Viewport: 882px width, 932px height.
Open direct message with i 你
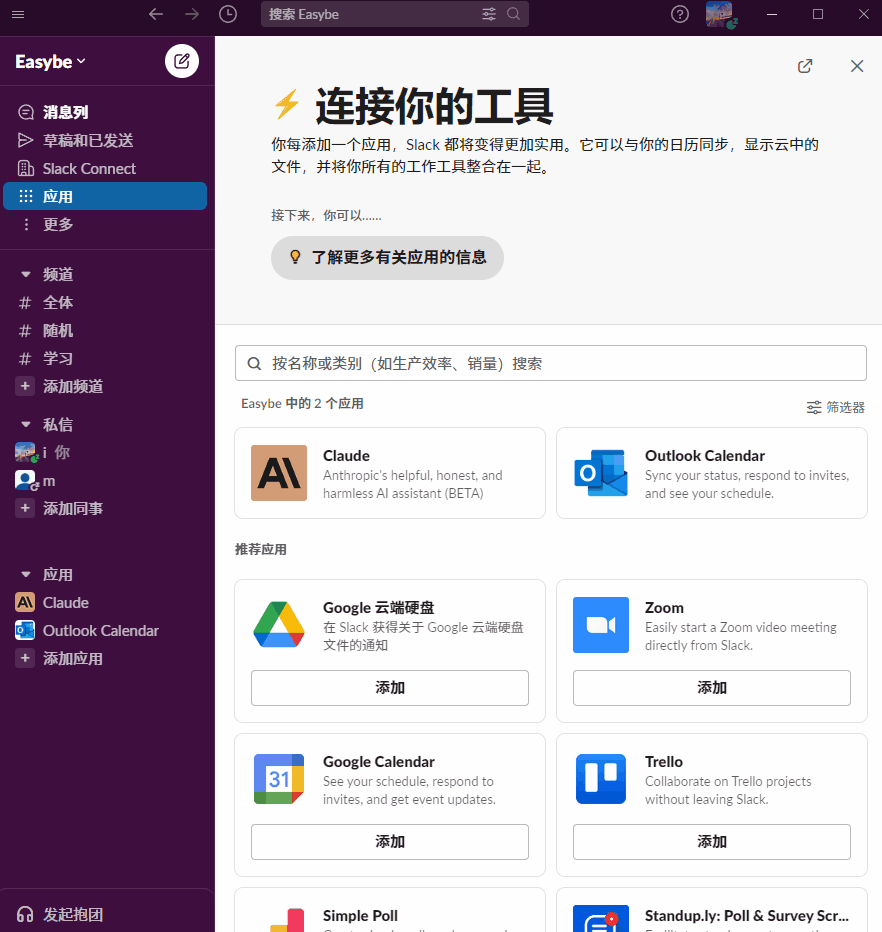(105, 452)
